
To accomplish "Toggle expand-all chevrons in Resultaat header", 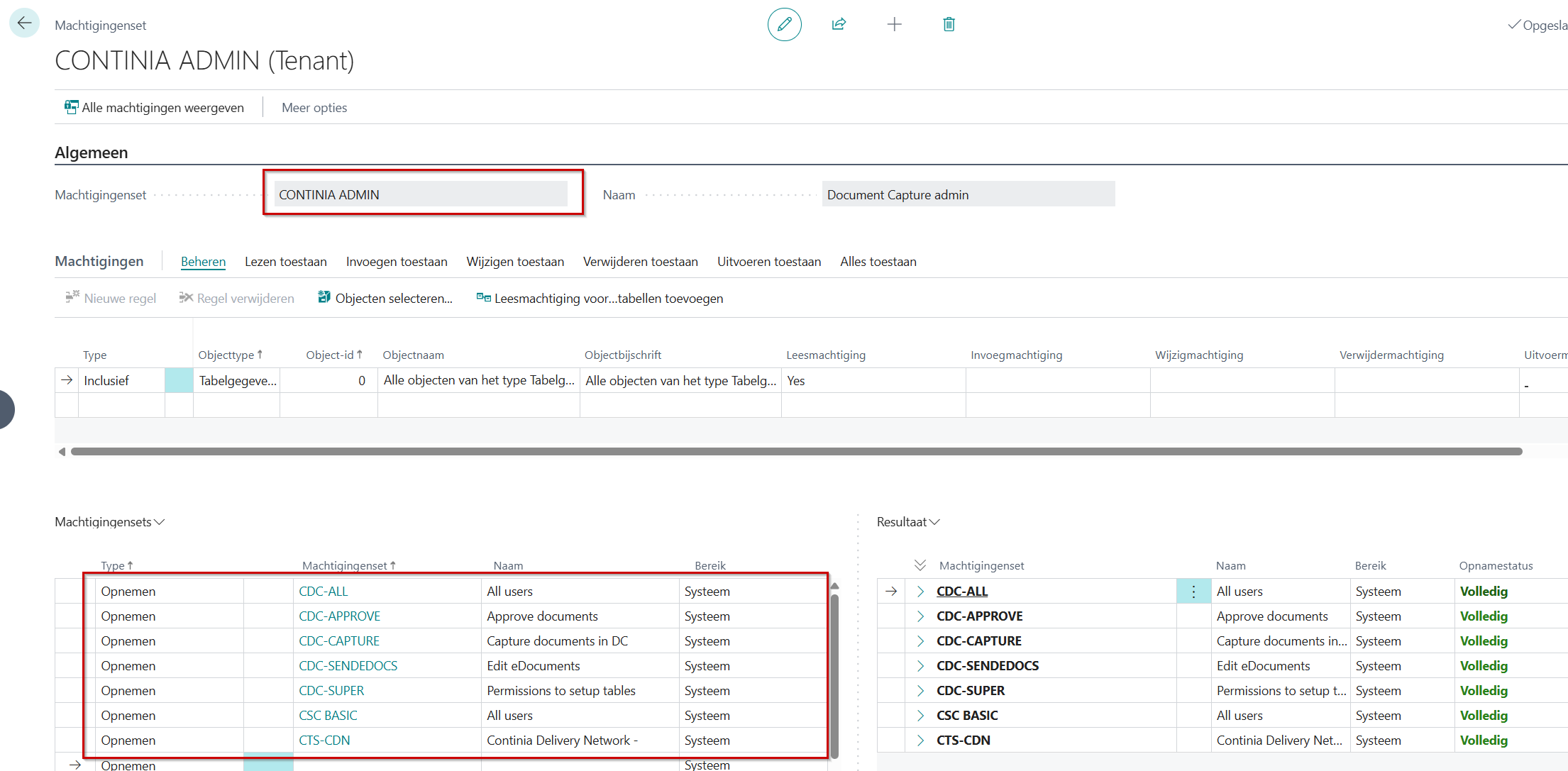I will [x=920, y=565].
